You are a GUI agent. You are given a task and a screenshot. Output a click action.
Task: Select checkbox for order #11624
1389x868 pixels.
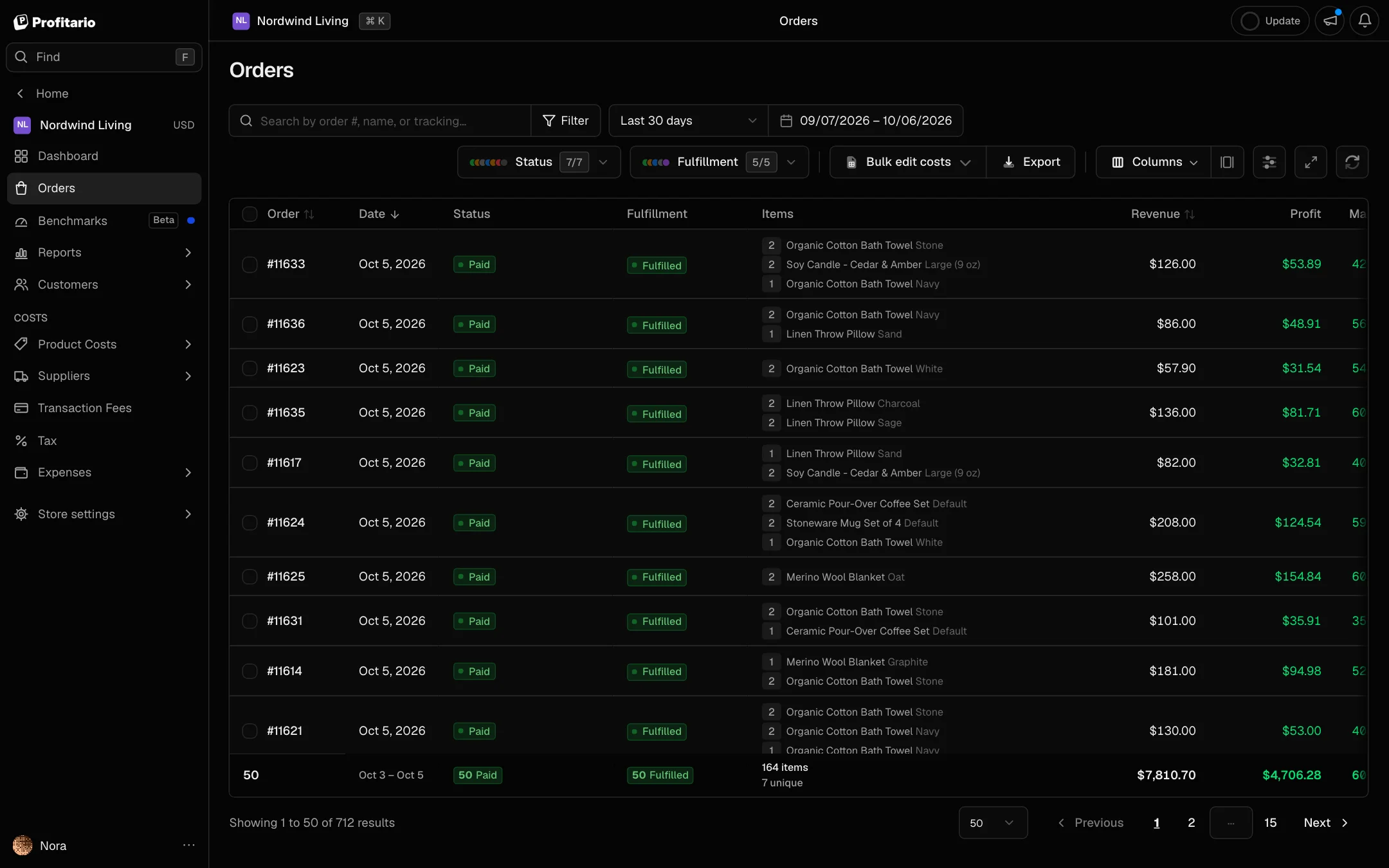250,523
